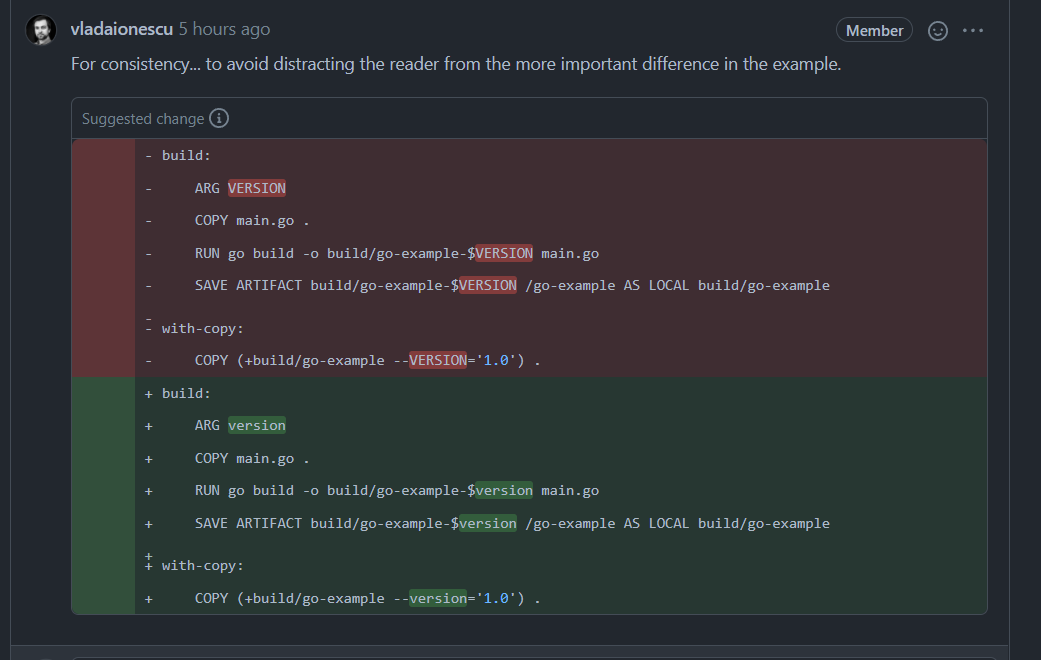Open the emoji reaction picker
Viewport: 1041px width, 660px height.
pyautogui.click(x=937, y=30)
